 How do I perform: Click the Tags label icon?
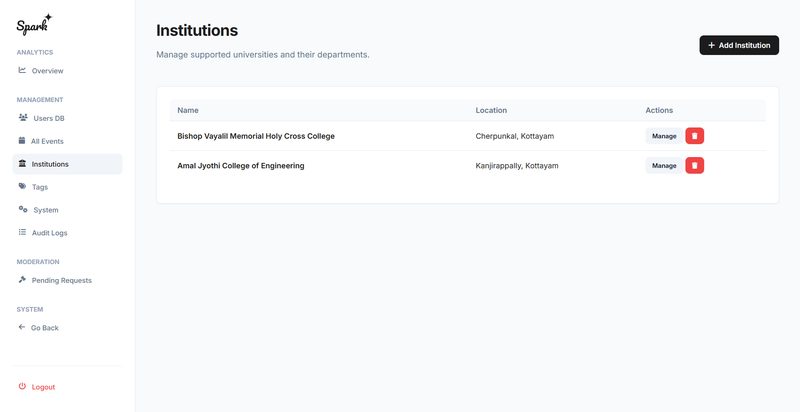(x=22, y=187)
